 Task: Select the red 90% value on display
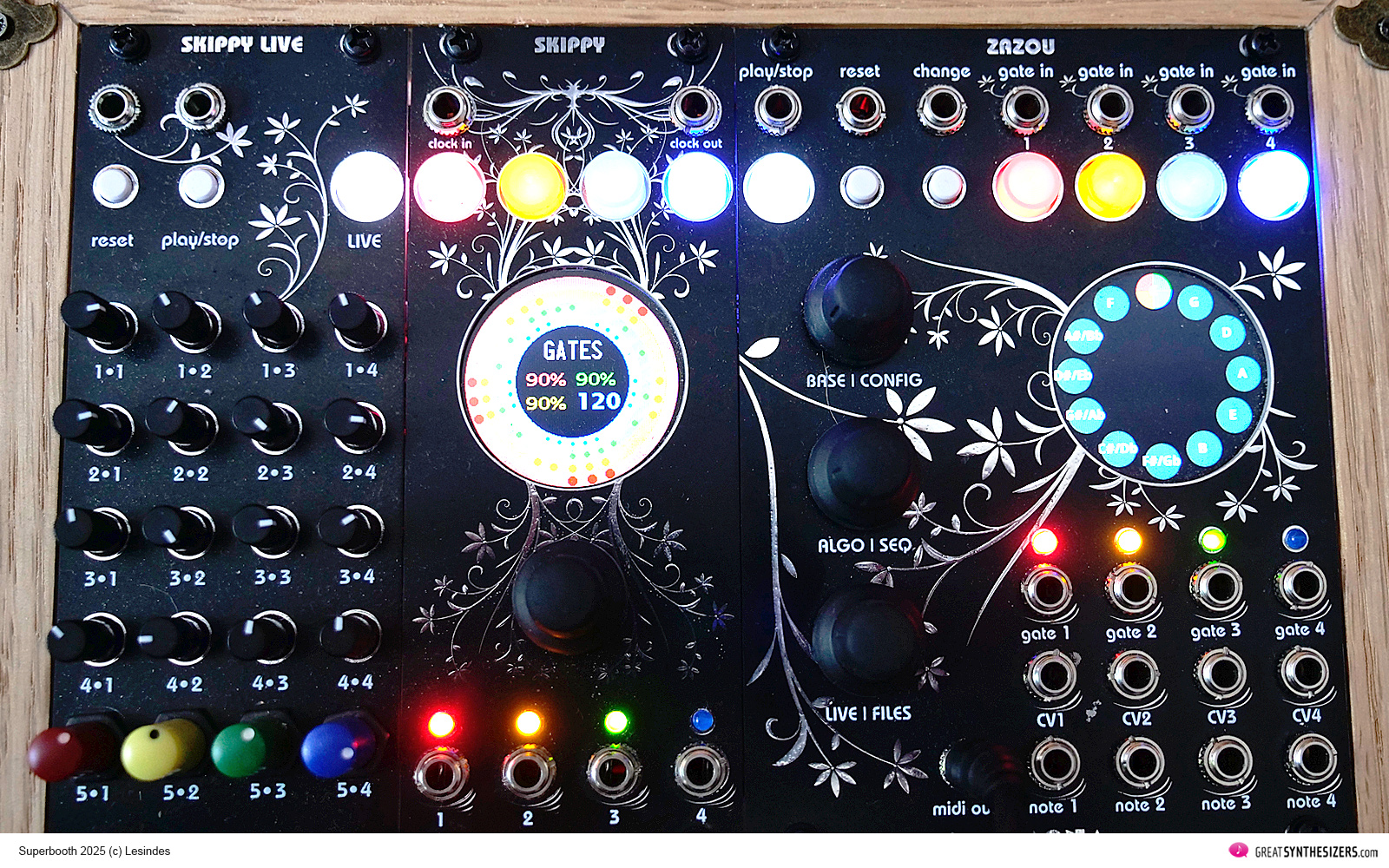(x=545, y=379)
